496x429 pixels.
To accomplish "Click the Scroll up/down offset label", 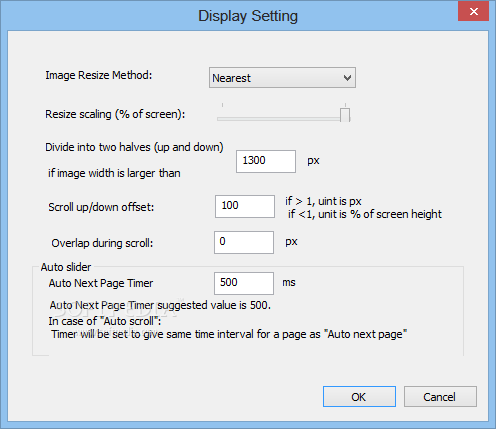I will 101,207.
